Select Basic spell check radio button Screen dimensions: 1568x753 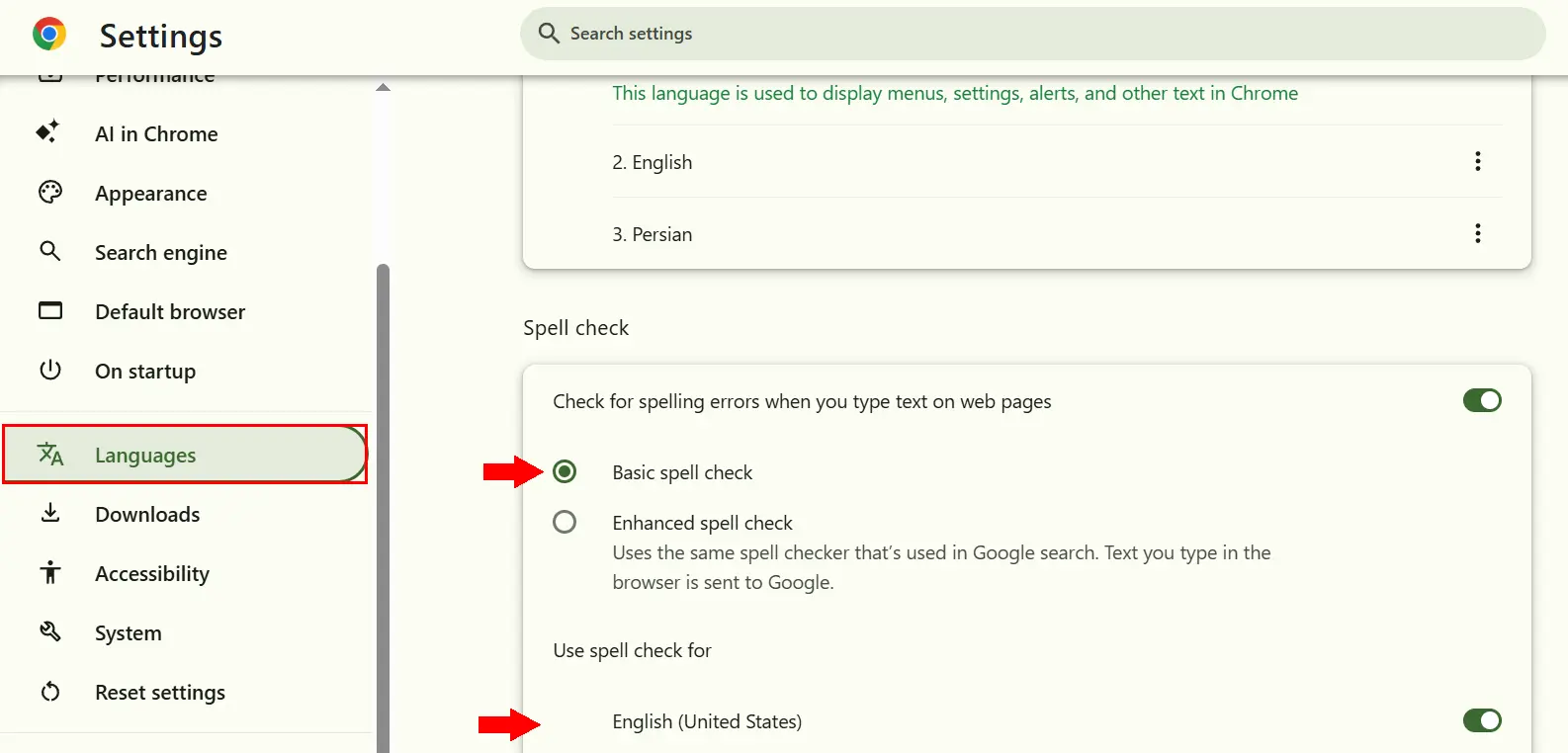565,471
